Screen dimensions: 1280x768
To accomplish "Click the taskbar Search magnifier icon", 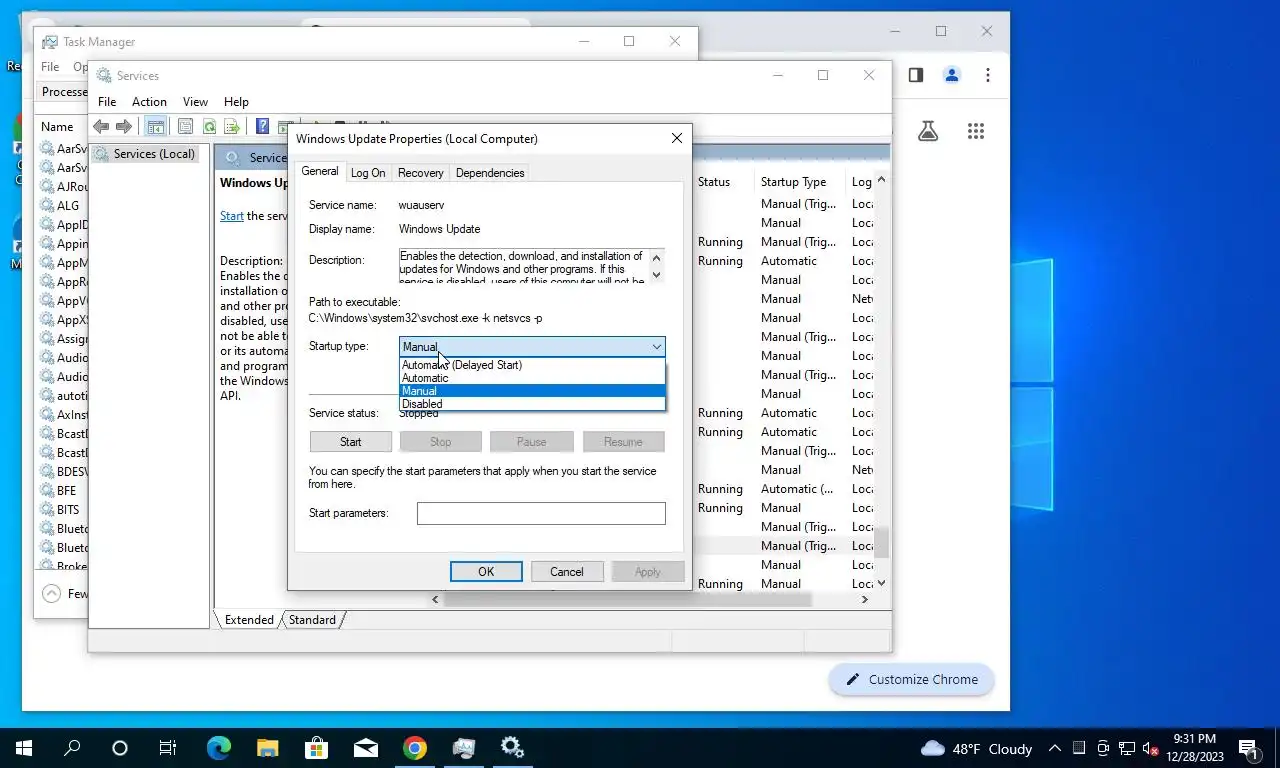I will click(72, 748).
